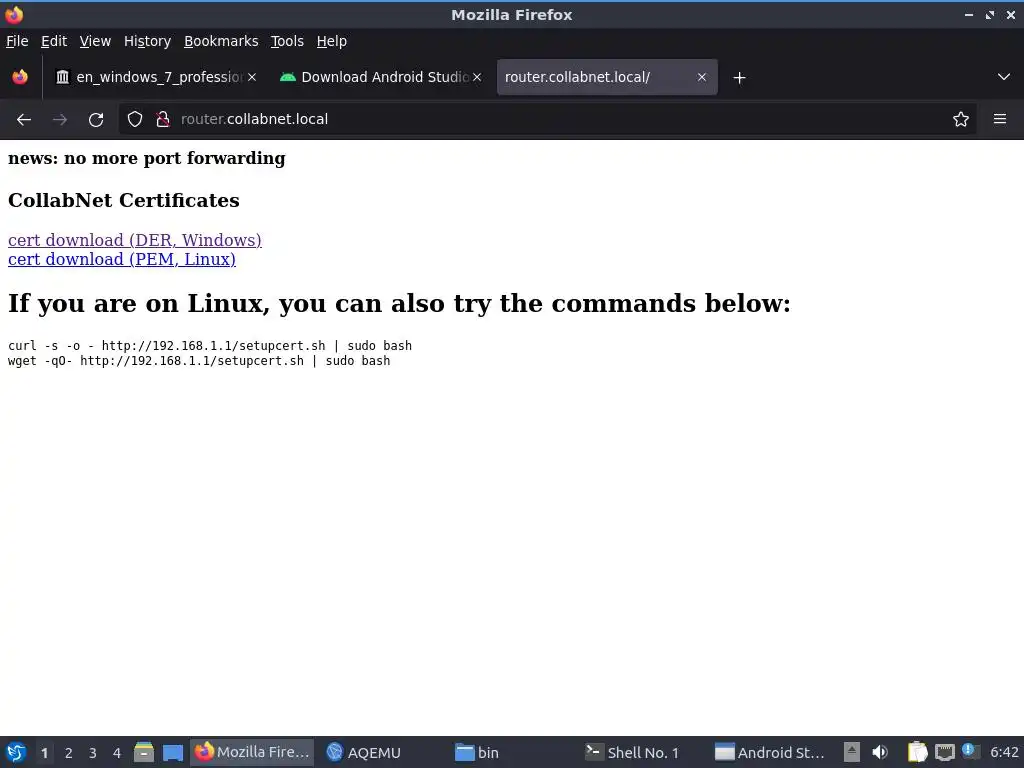Click the Firefox logo in title bar

tap(14, 14)
